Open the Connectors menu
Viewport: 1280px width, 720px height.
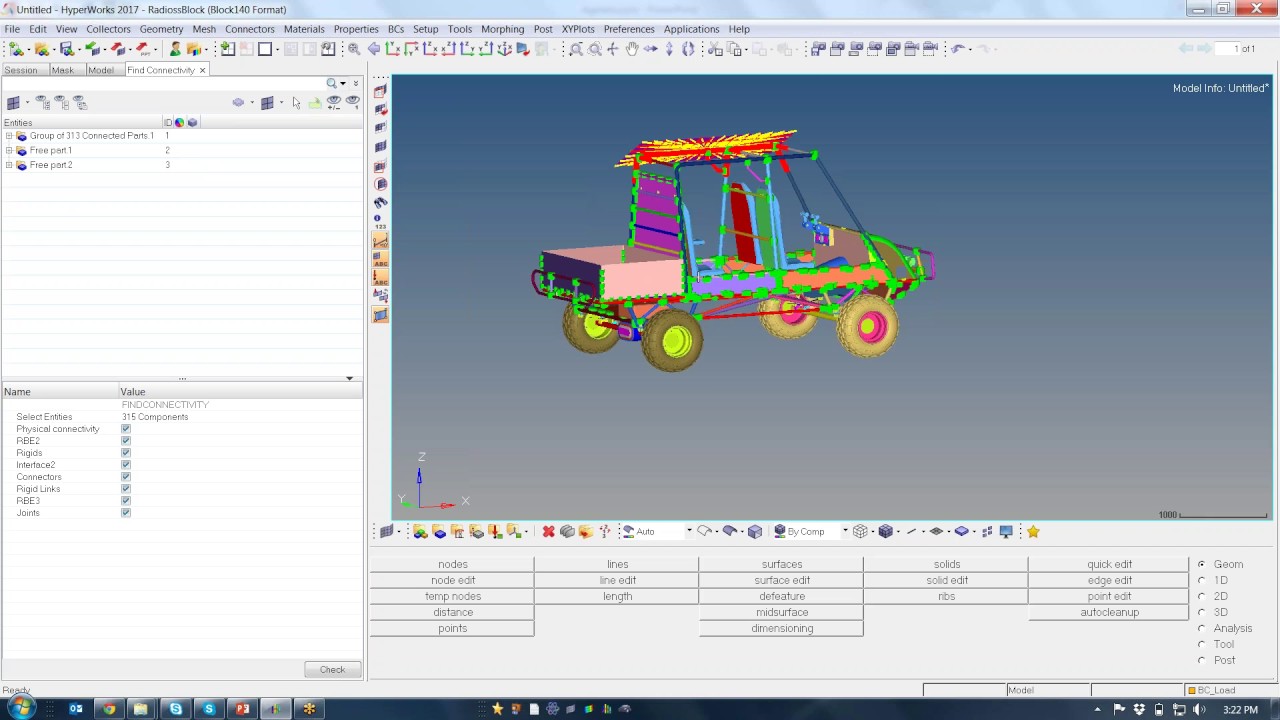click(249, 29)
